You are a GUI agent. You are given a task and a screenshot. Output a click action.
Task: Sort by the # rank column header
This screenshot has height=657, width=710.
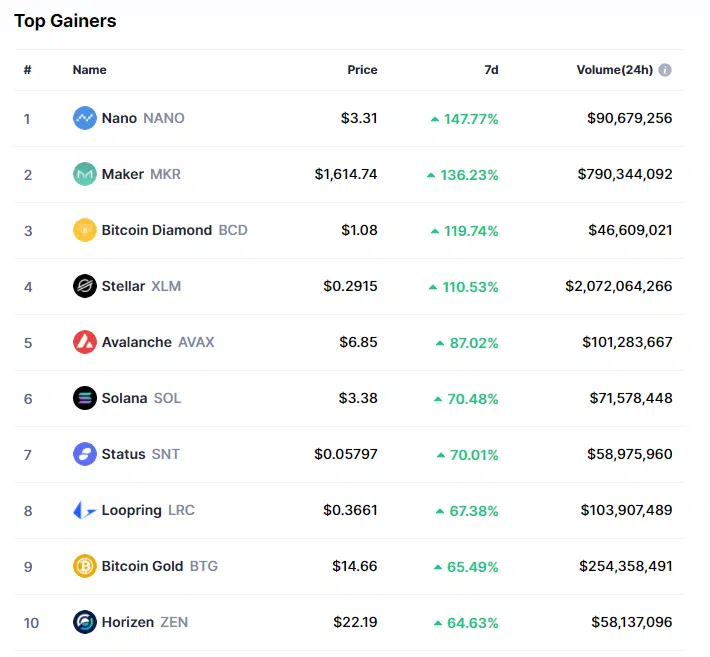click(28, 70)
